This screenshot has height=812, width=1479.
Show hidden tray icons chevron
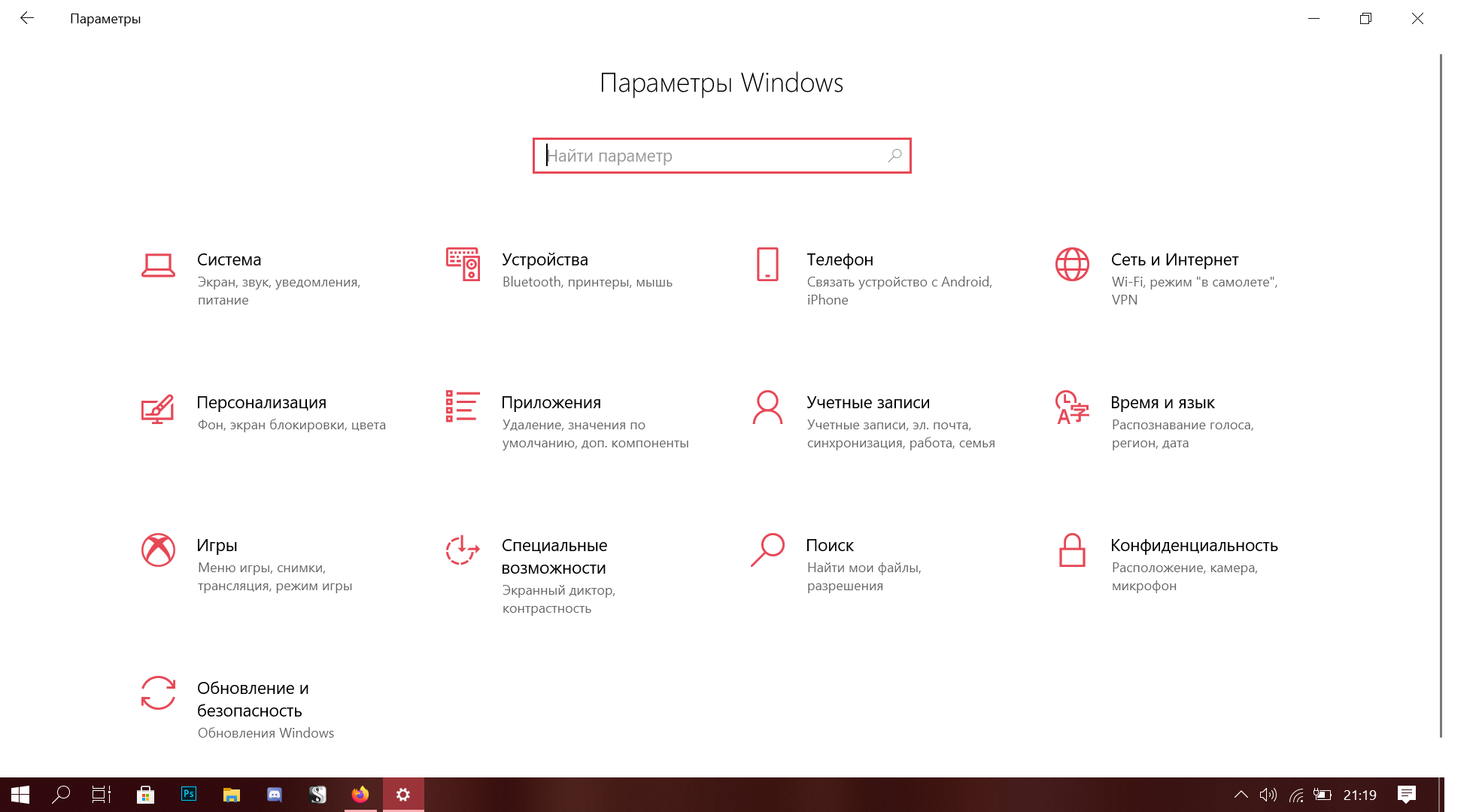point(1241,795)
